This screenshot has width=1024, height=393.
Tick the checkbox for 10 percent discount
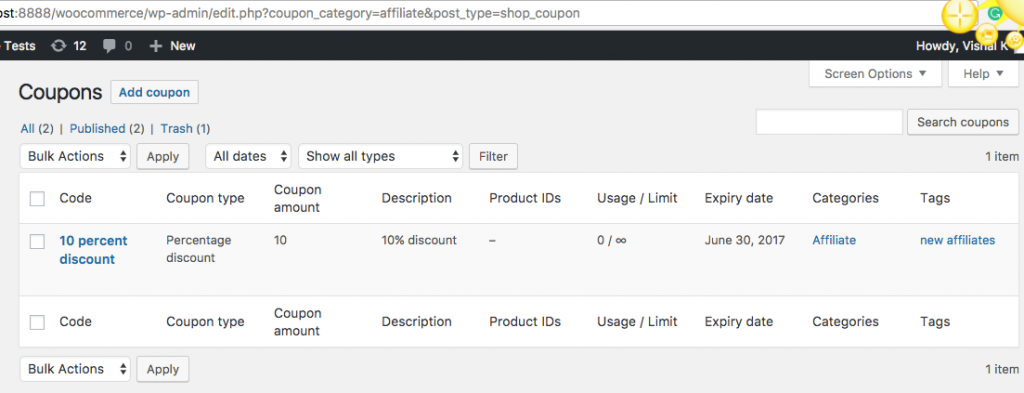coord(37,241)
